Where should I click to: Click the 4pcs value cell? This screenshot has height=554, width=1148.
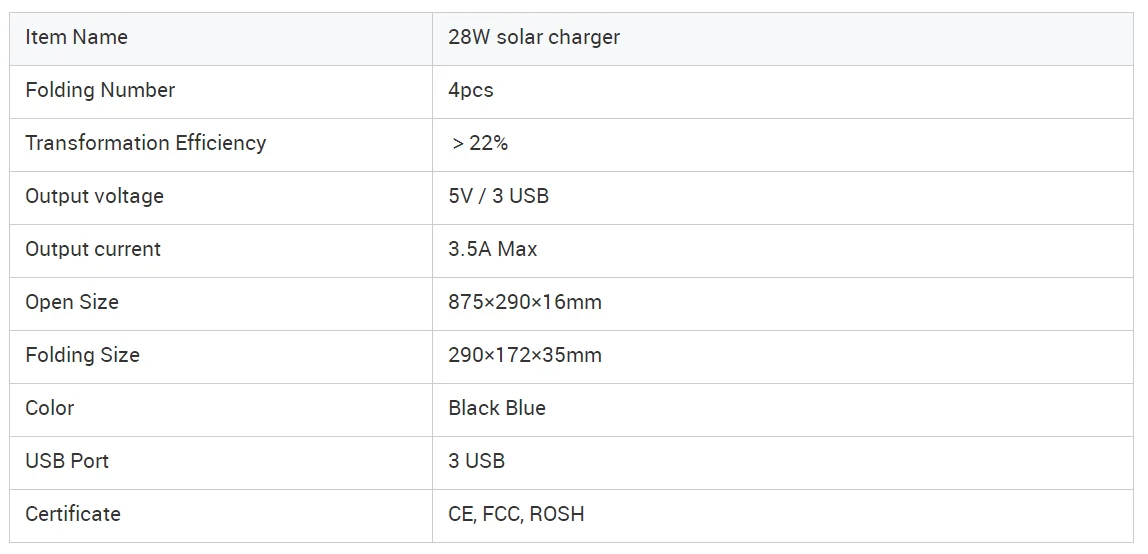(471, 91)
